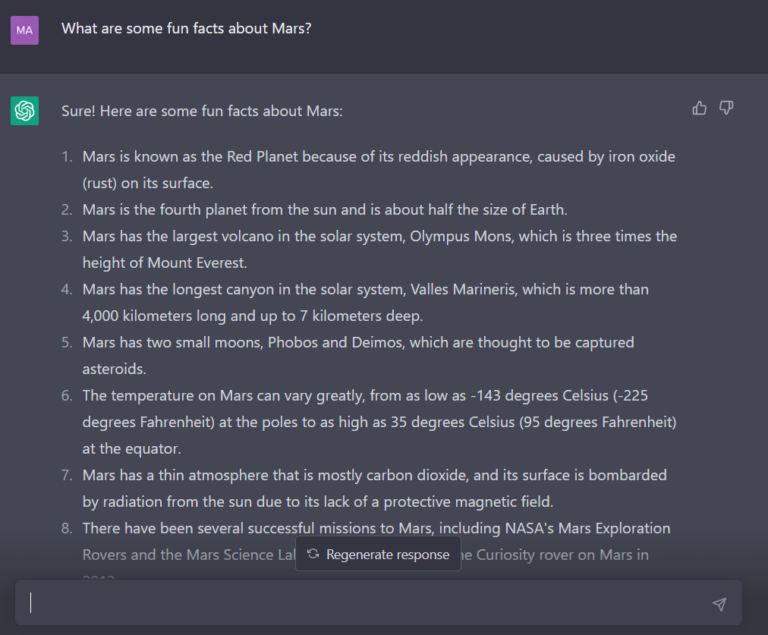Image resolution: width=768 pixels, height=635 pixels.
Task: Click the list number 4 marker
Action: 67,290
